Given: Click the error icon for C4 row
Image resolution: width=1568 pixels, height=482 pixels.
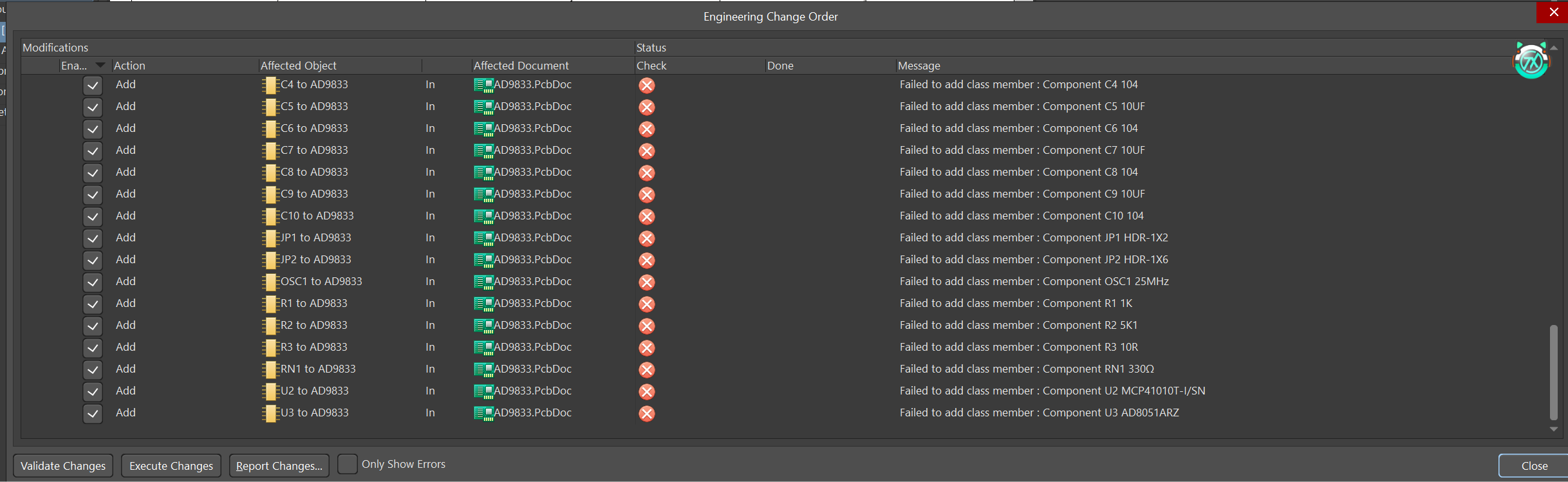Looking at the screenshot, I should tap(646, 85).
